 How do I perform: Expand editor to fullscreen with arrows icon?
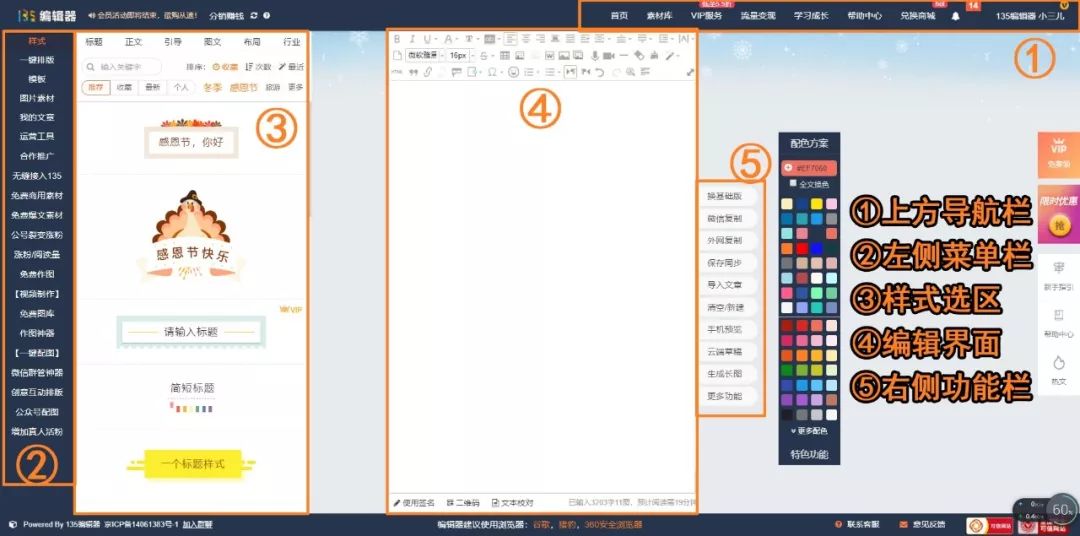click(690, 72)
